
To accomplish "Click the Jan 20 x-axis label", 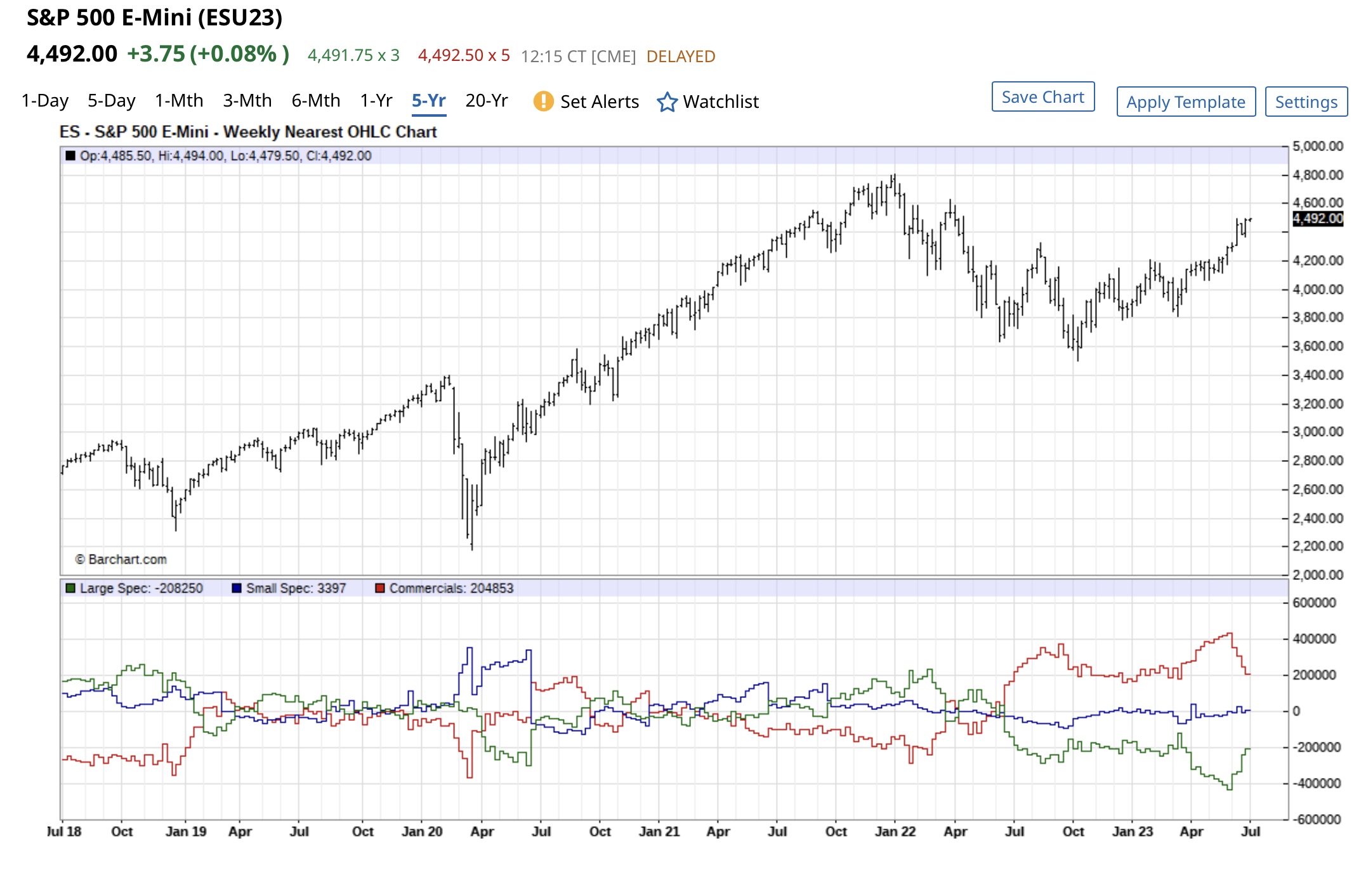I will click(422, 831).
